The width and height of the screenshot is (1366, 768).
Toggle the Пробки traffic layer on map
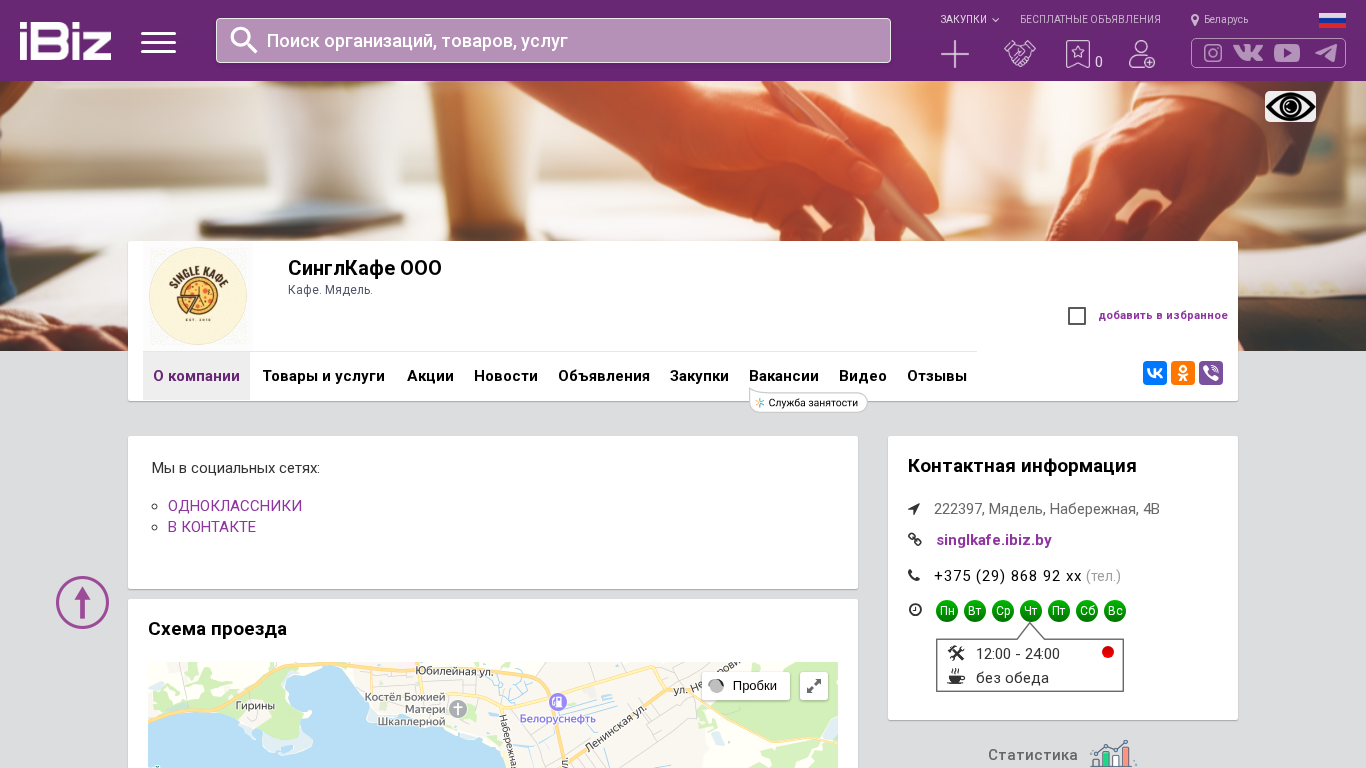pos(744,686)
